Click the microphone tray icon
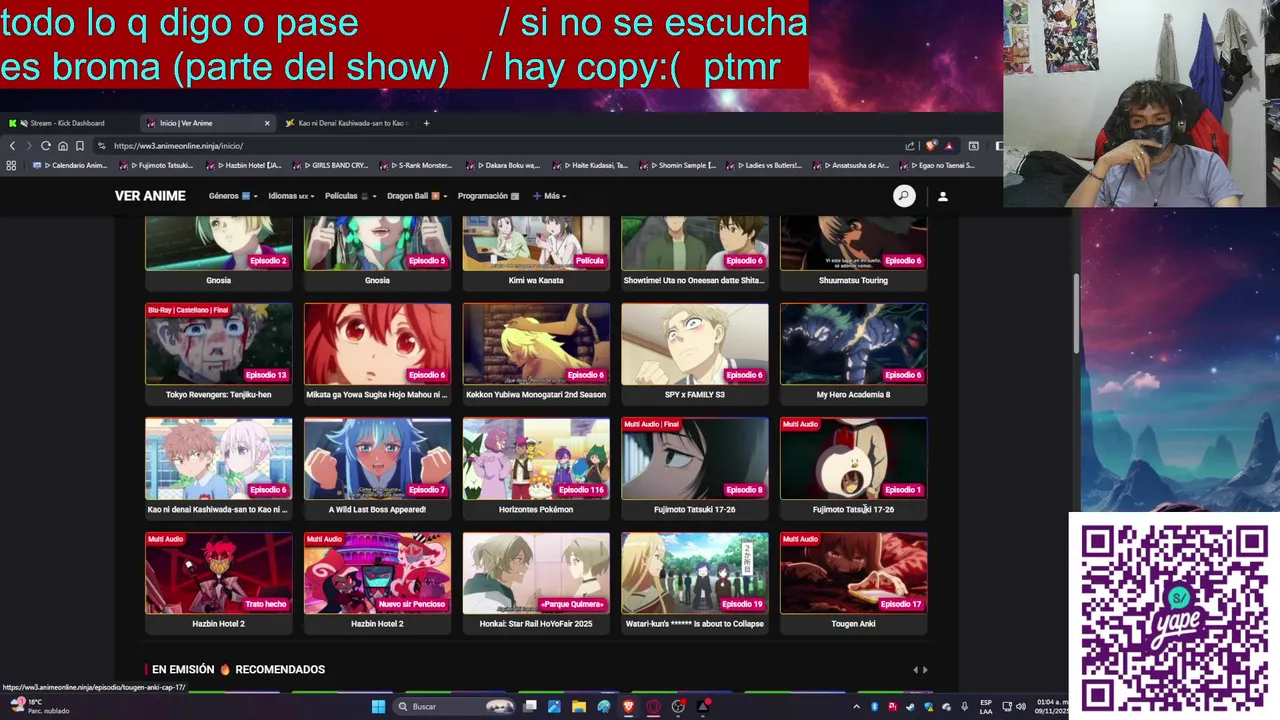 [964, 707]
